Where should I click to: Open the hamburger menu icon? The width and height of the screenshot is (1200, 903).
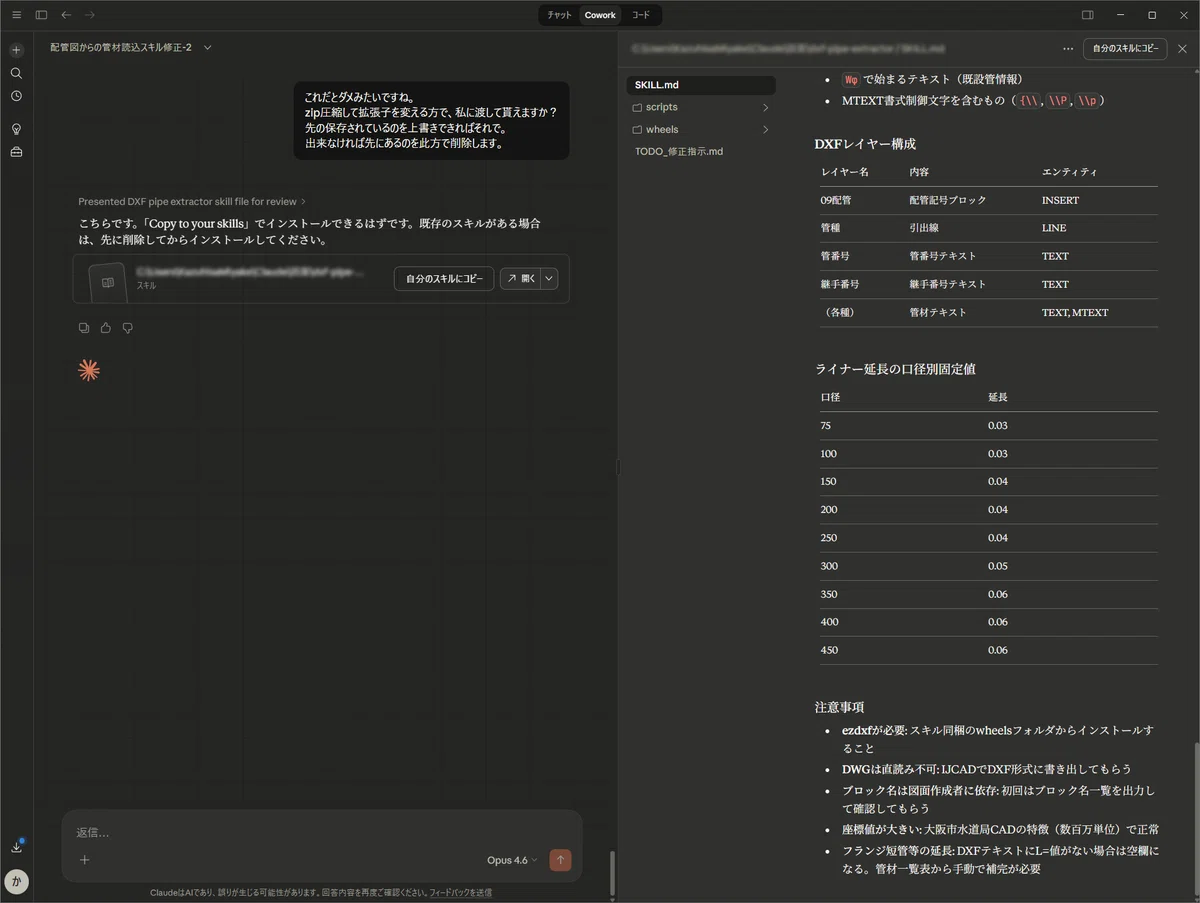[x=16, y=15]
